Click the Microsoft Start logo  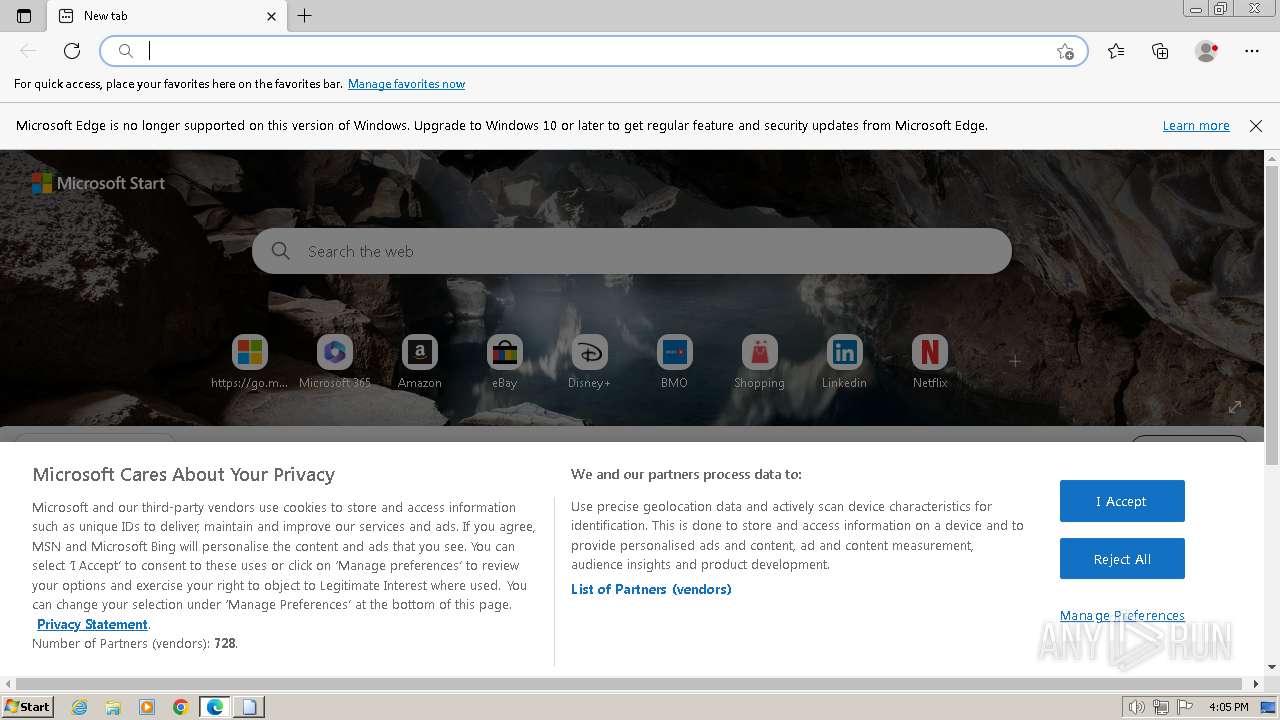[98, 183]
